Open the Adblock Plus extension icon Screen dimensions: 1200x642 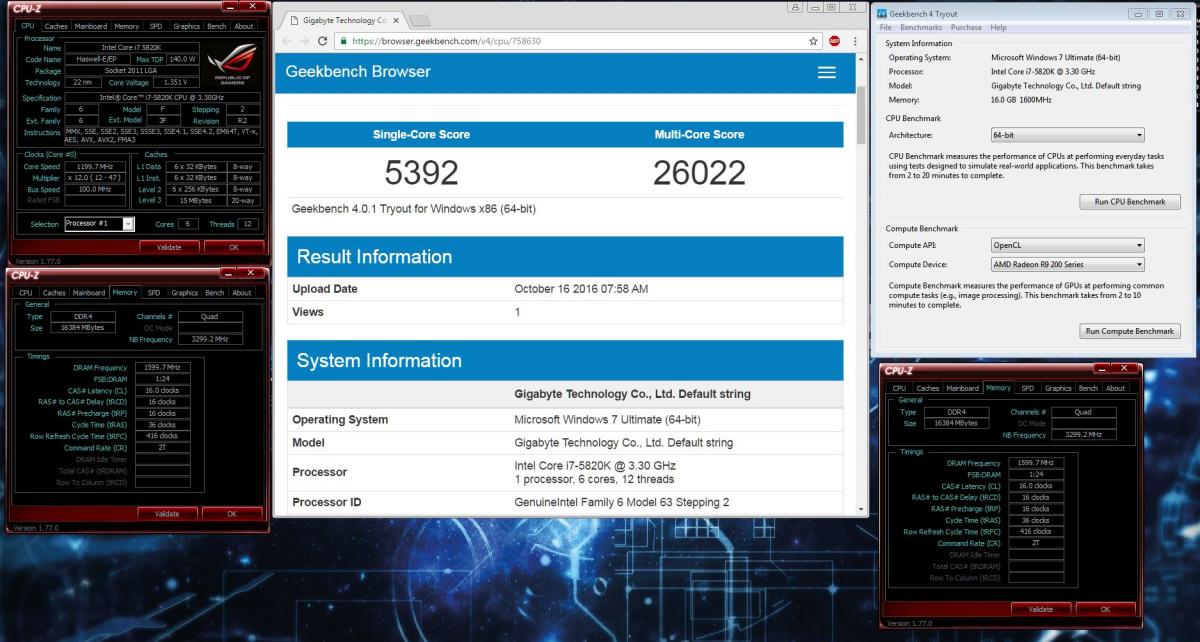coord(834,41)
